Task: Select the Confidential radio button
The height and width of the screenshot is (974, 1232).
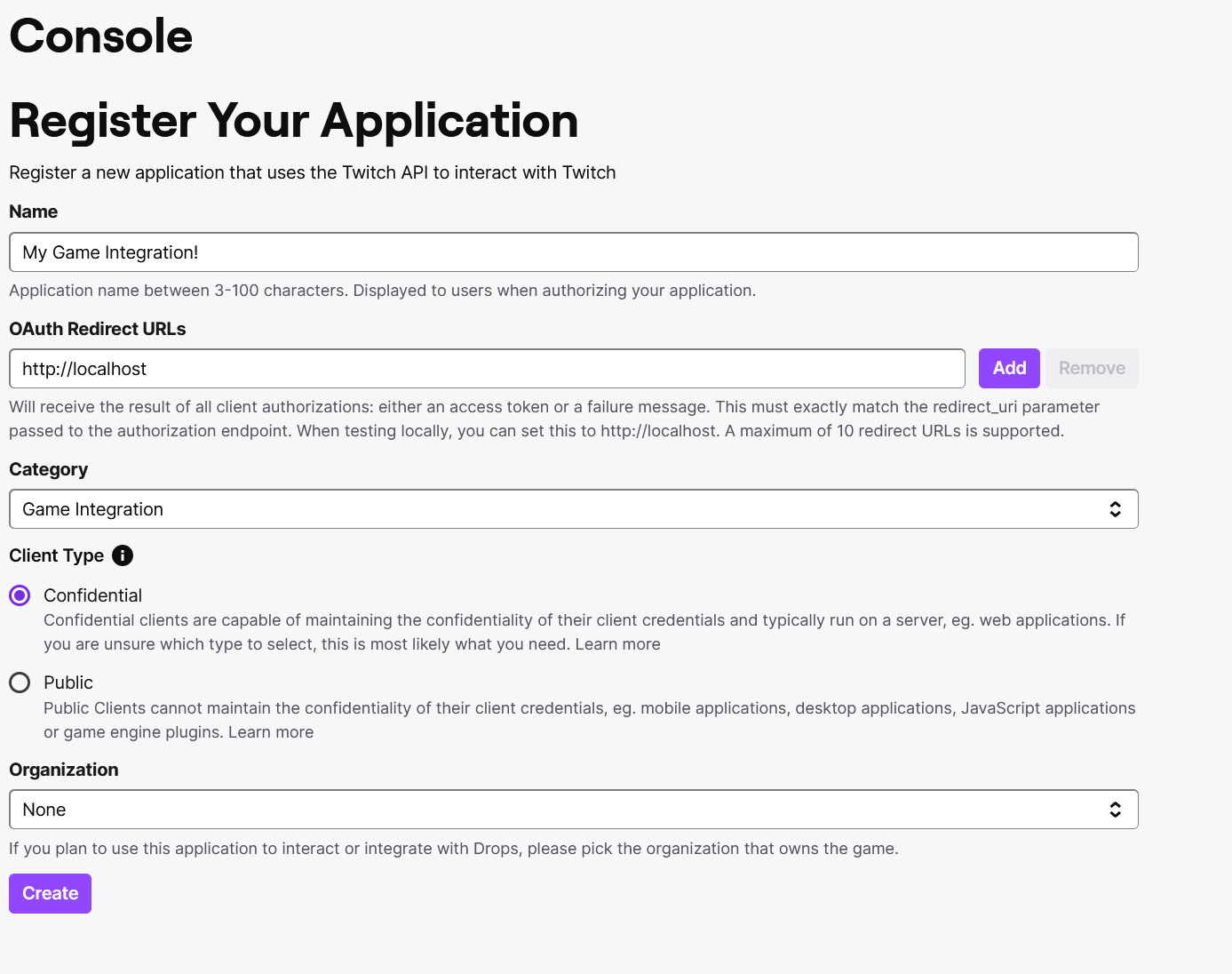Action: point(20,595)
